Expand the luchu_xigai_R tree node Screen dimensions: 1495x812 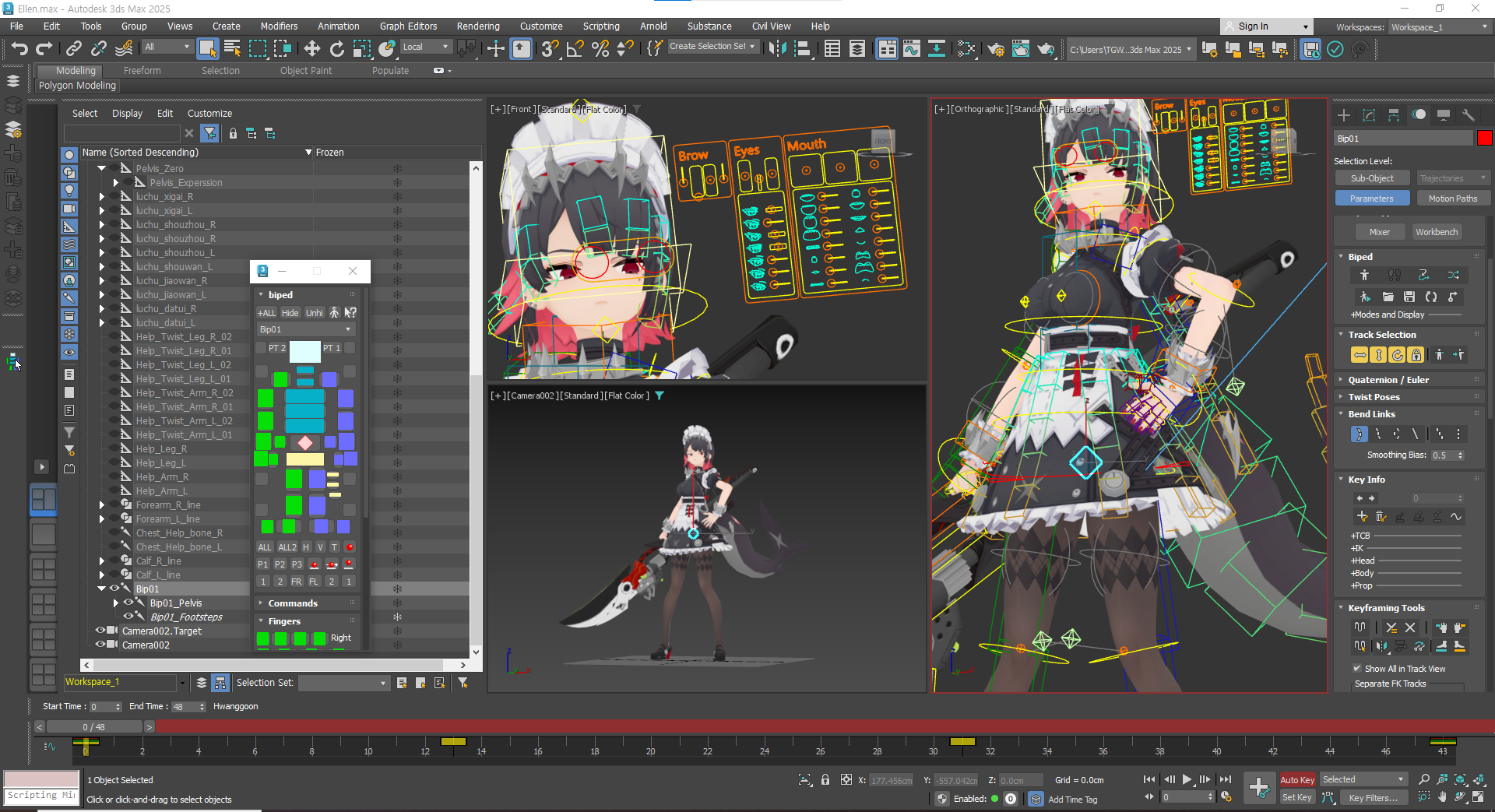point(102,197)
